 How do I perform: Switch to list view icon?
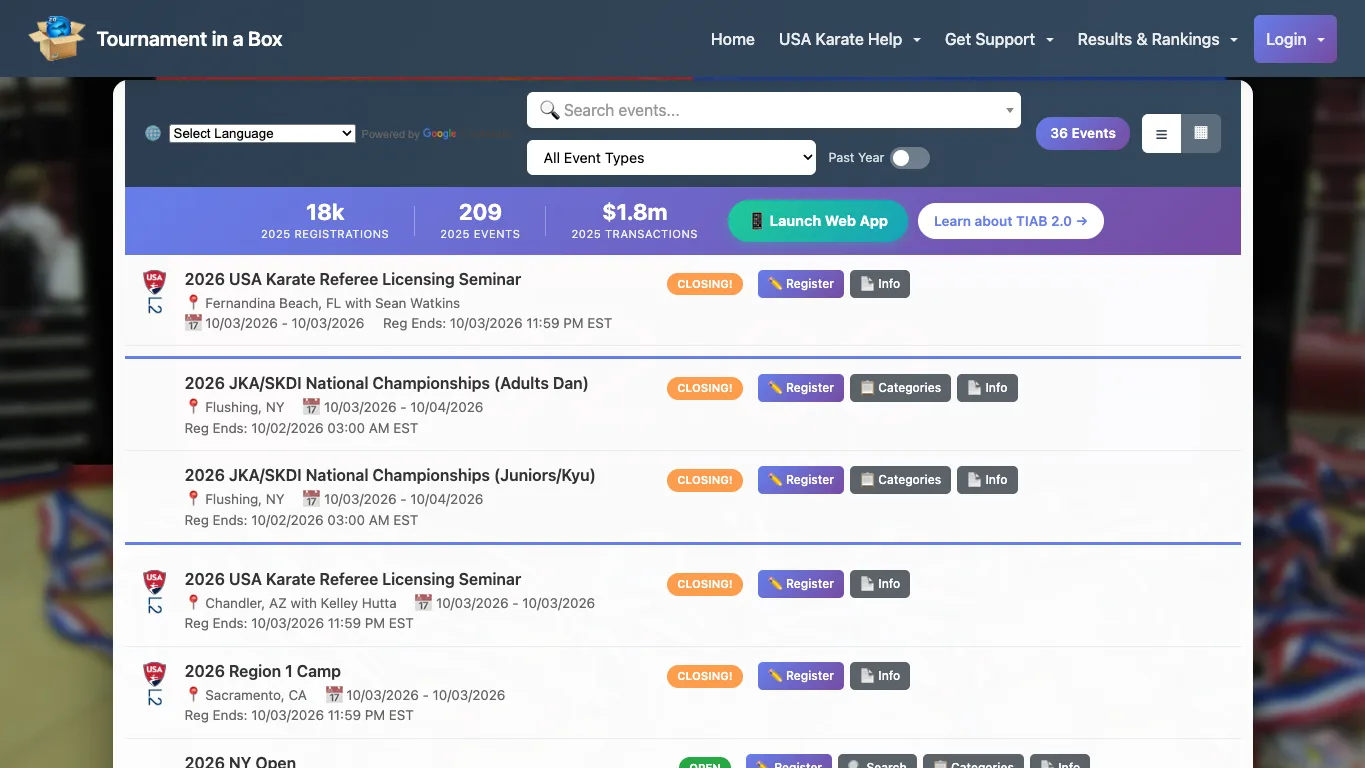click(1161, 133)
